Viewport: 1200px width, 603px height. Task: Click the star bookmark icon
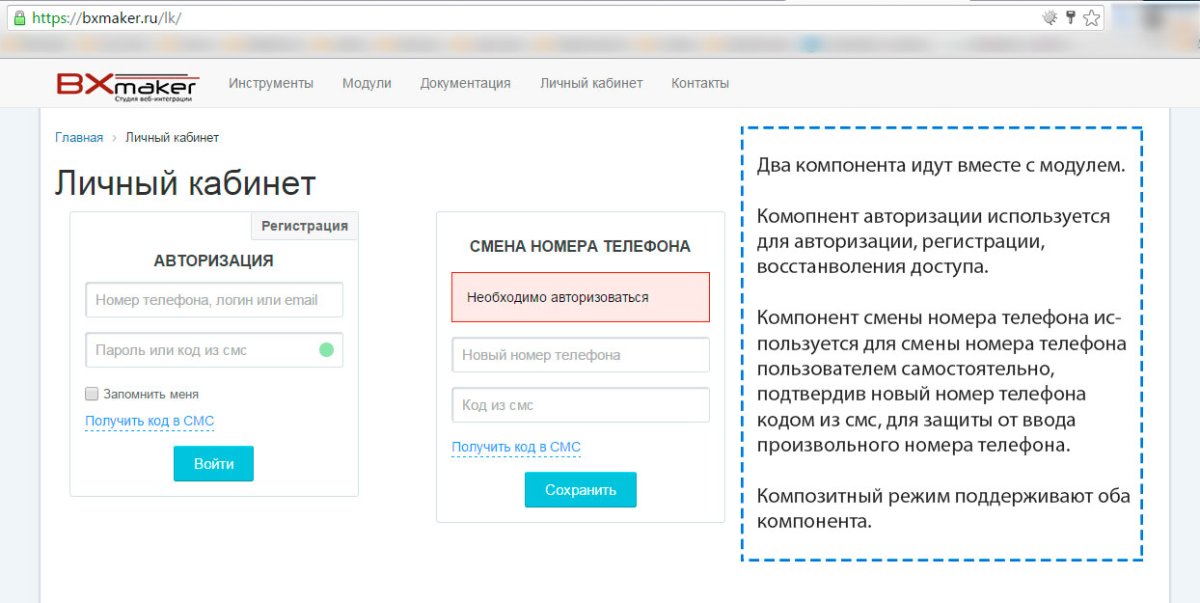tap(1092, 17)
